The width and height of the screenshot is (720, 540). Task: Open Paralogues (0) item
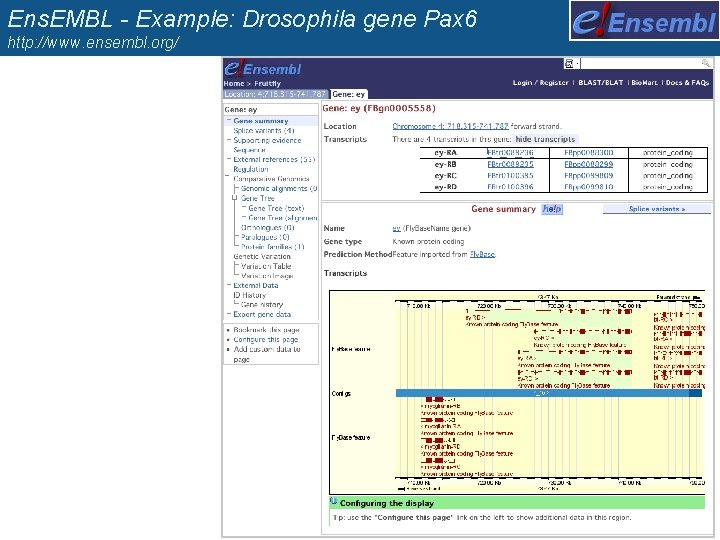265,237
